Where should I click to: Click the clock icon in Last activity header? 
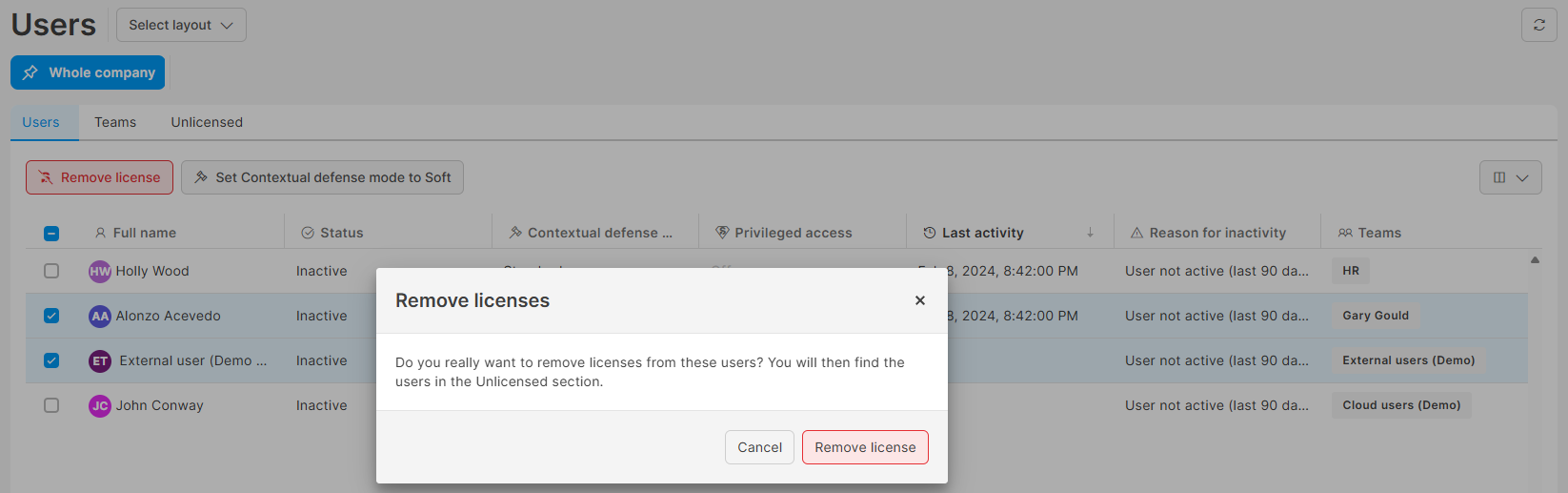coord(930,233)
